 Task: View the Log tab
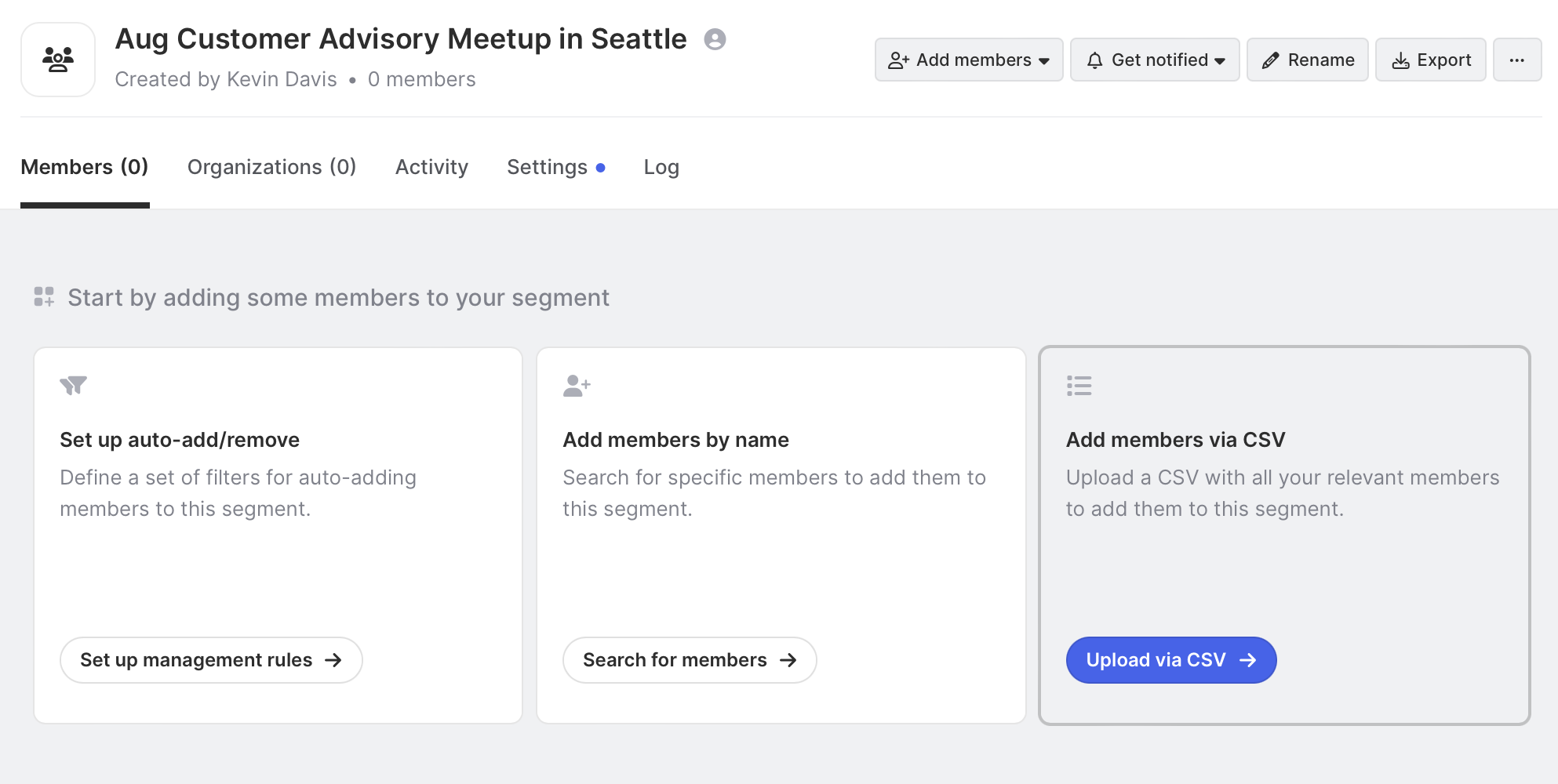661,167
